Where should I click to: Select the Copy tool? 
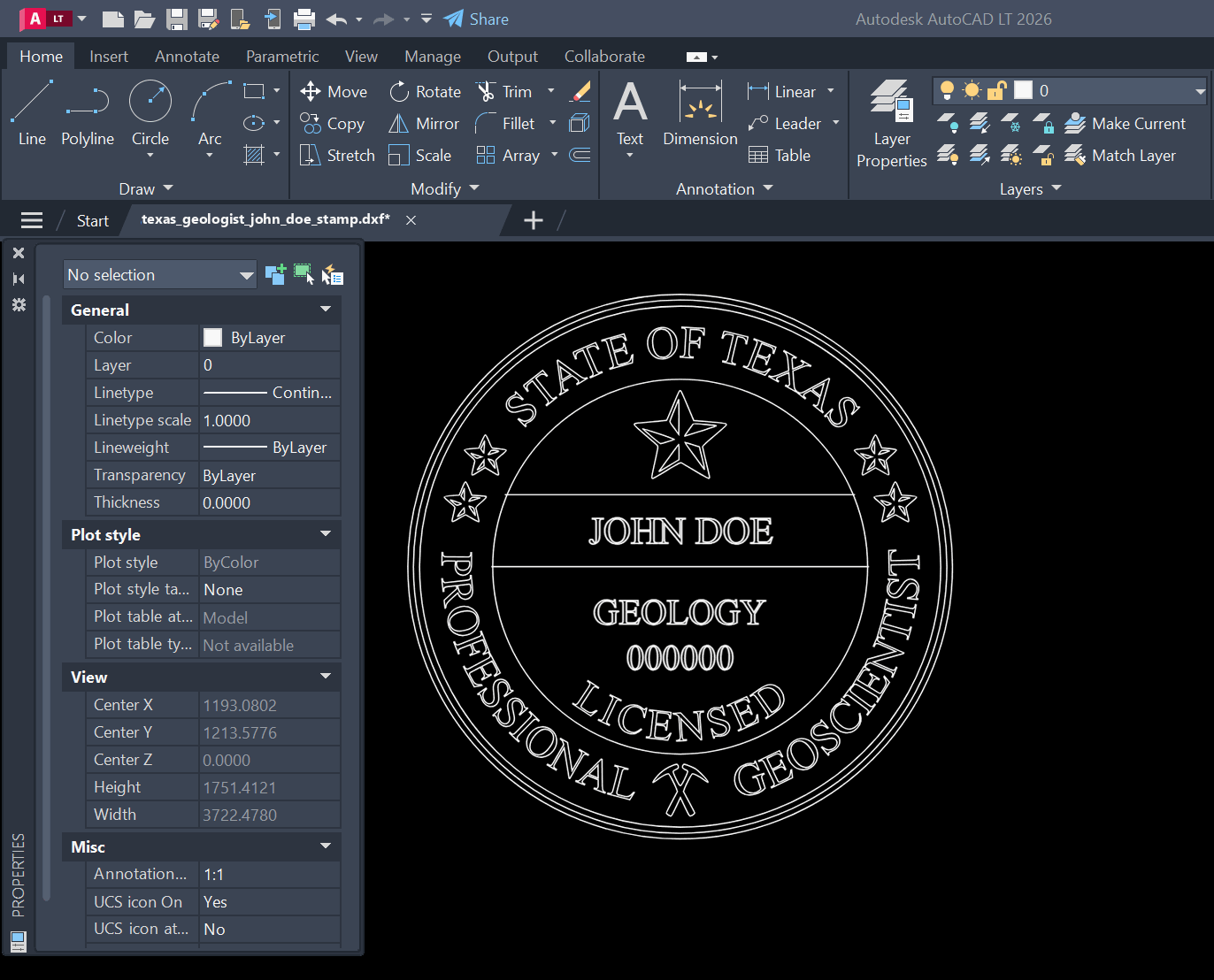pyautogui.click(x=332, y=123)
